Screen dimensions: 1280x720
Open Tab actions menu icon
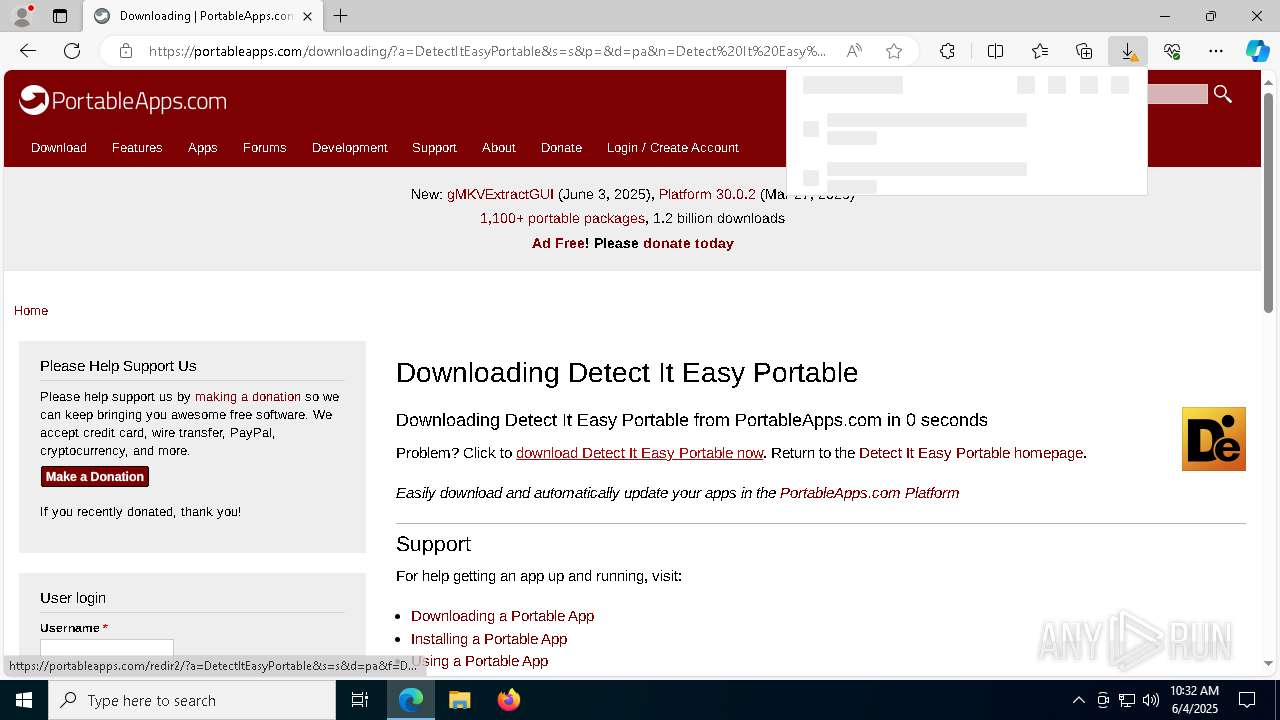pyautogui.click(x=60, y=16)
